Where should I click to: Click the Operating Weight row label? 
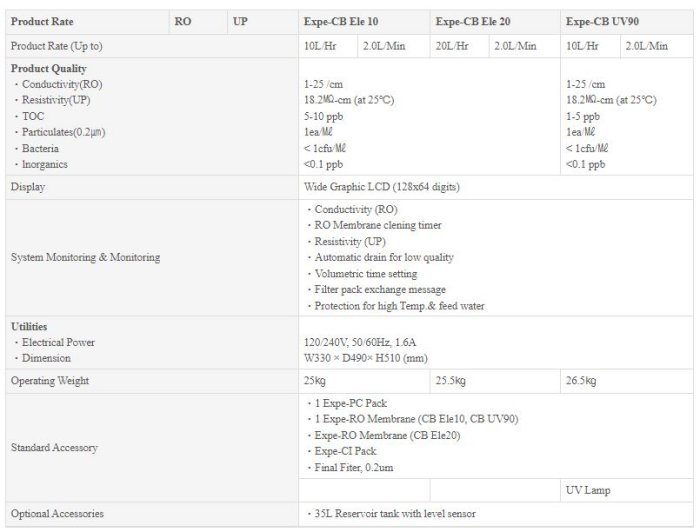point(50,381)
